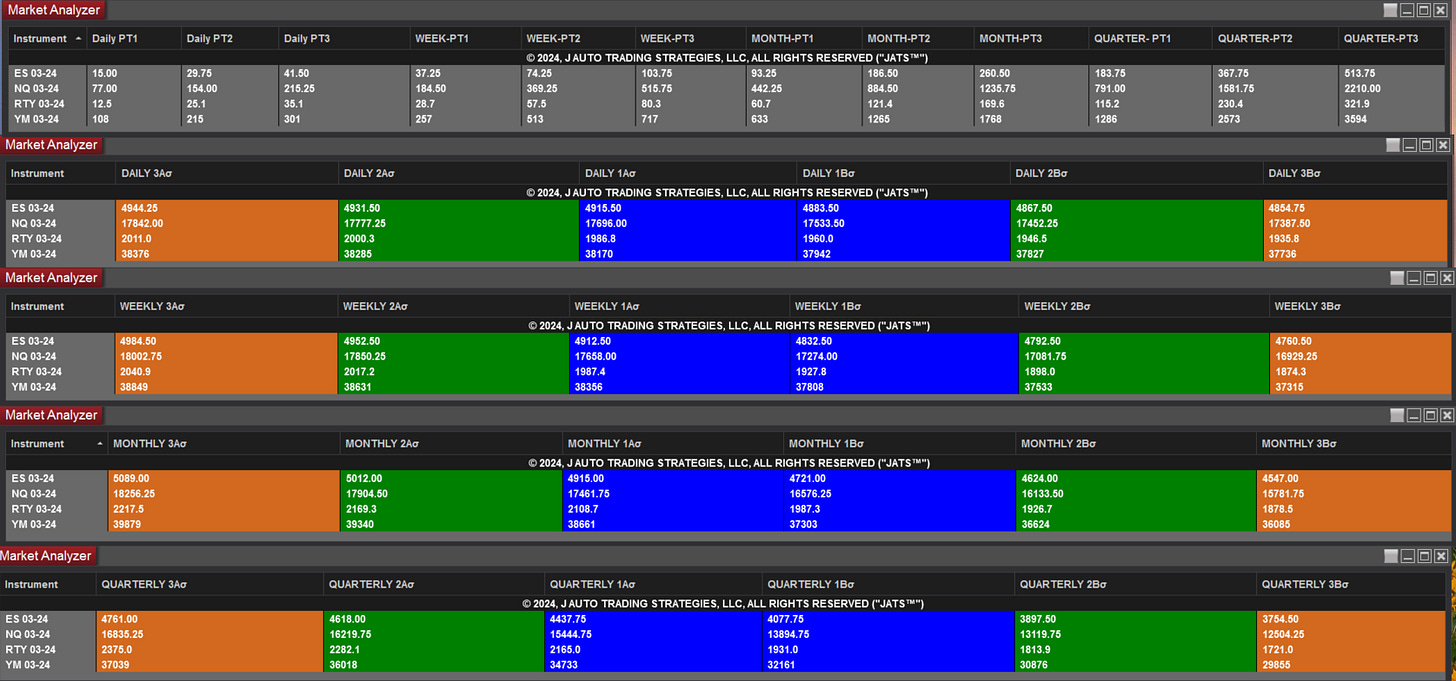The image size is (1456, 681).
Task: Click the sort arrow beside Instrument, Daily PT1 window
Action: click(x=78, y=38)
